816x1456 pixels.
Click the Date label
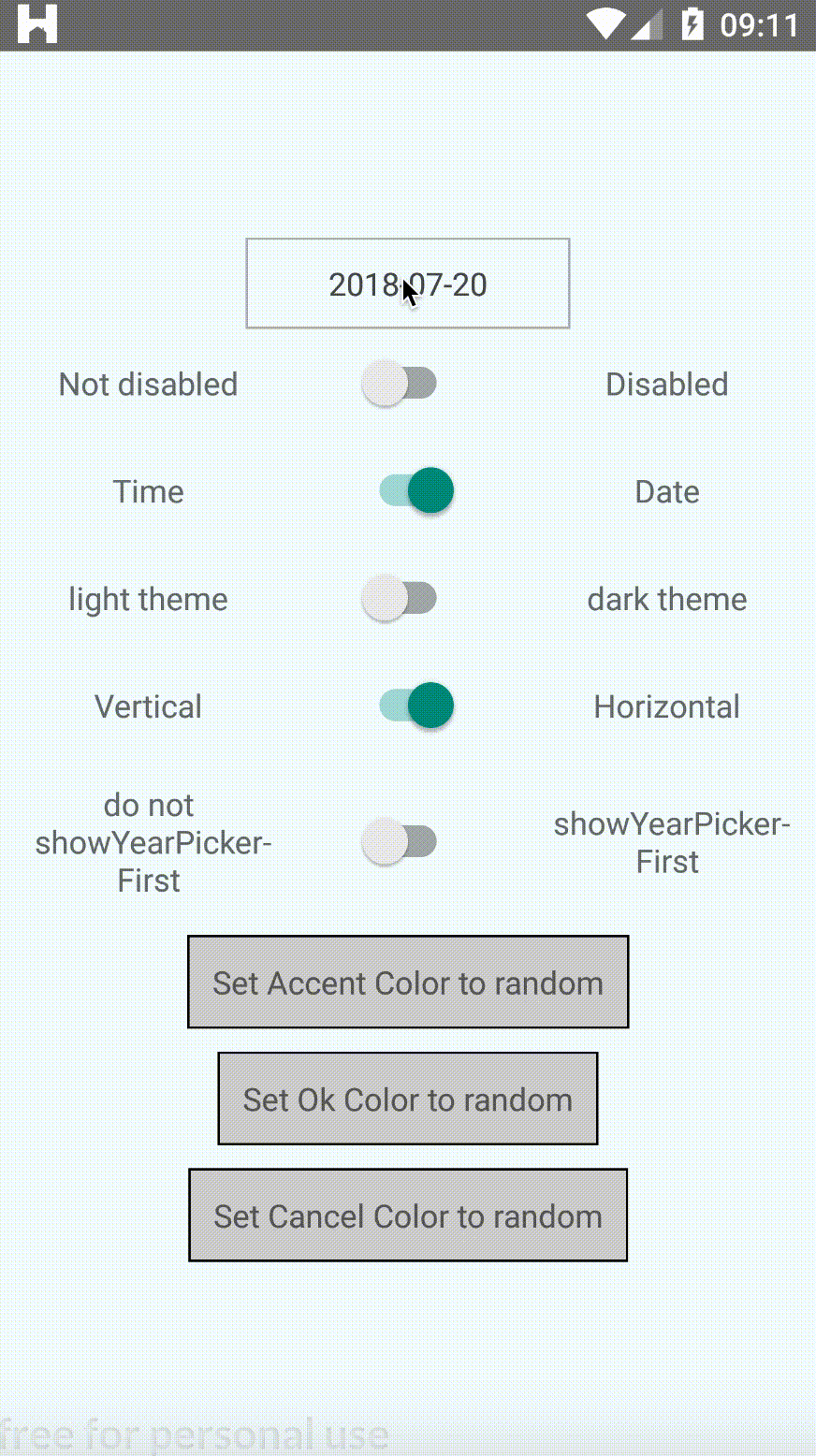point(666,492)
